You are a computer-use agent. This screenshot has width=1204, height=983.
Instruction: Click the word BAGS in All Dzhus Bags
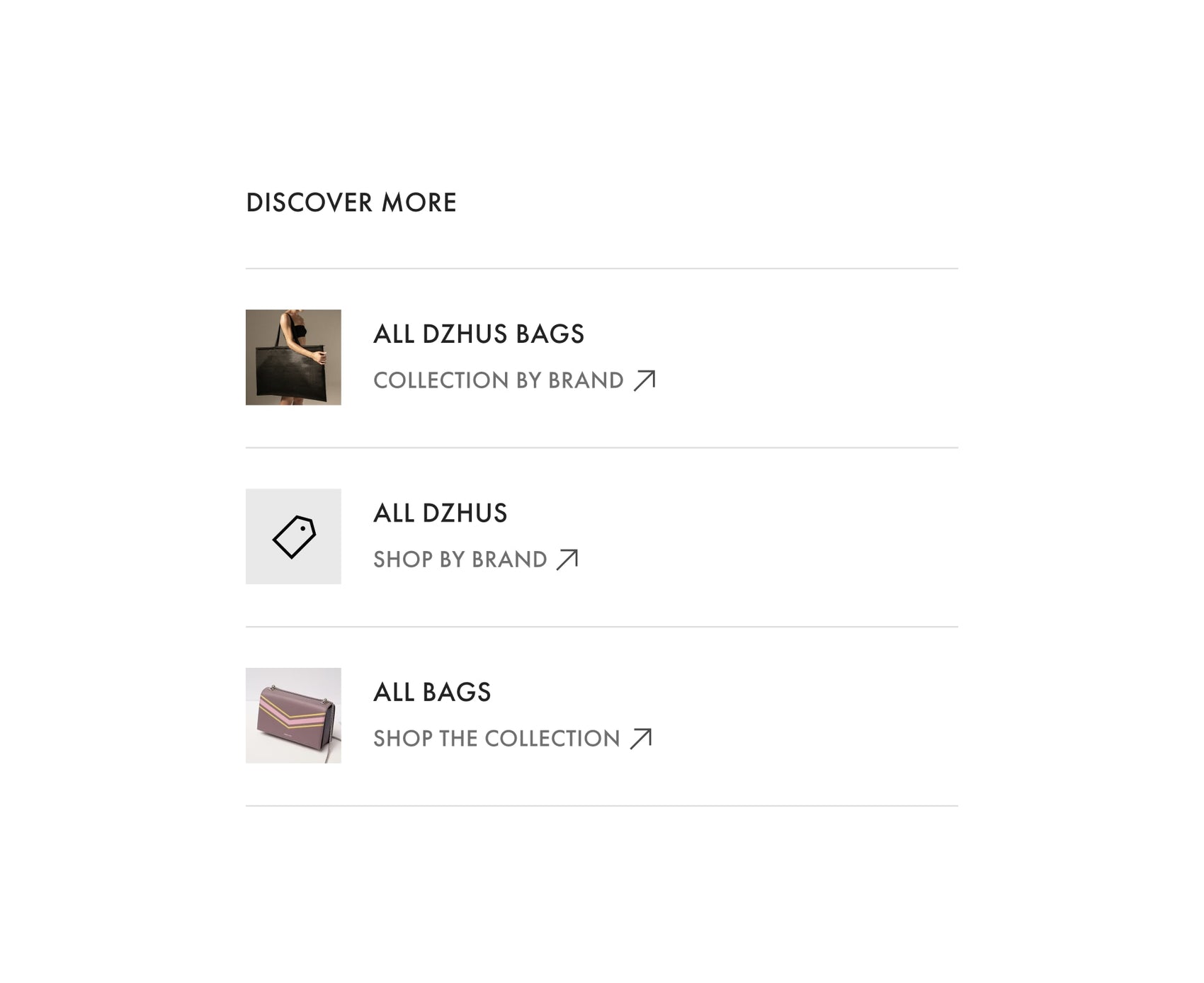550,334
